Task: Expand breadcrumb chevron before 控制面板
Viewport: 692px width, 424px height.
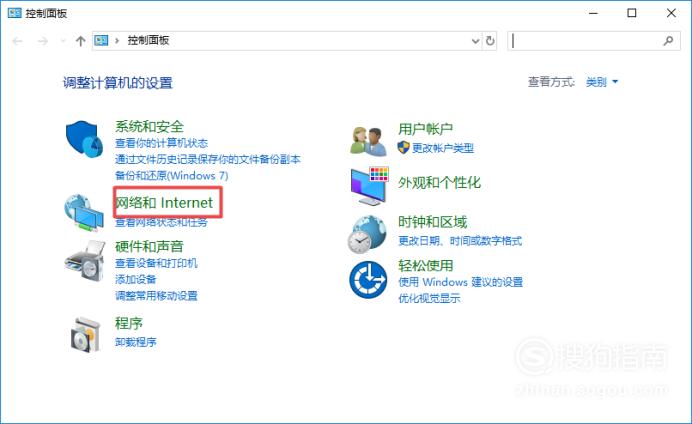Action: [x=117, y=41]
